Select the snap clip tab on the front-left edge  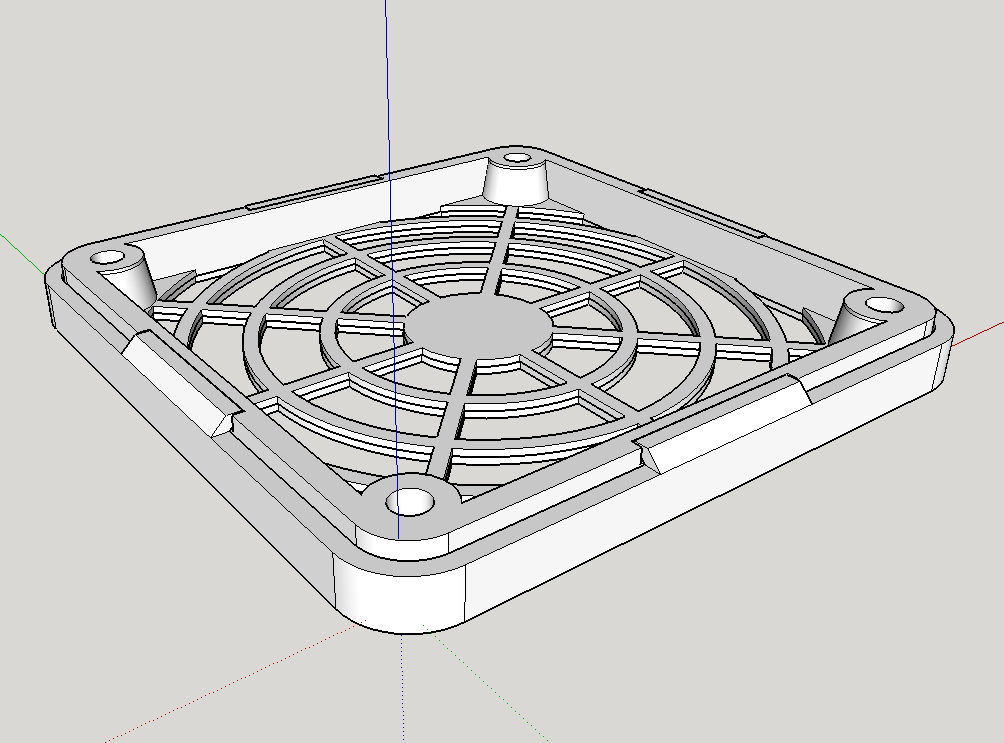click(183, 384)
